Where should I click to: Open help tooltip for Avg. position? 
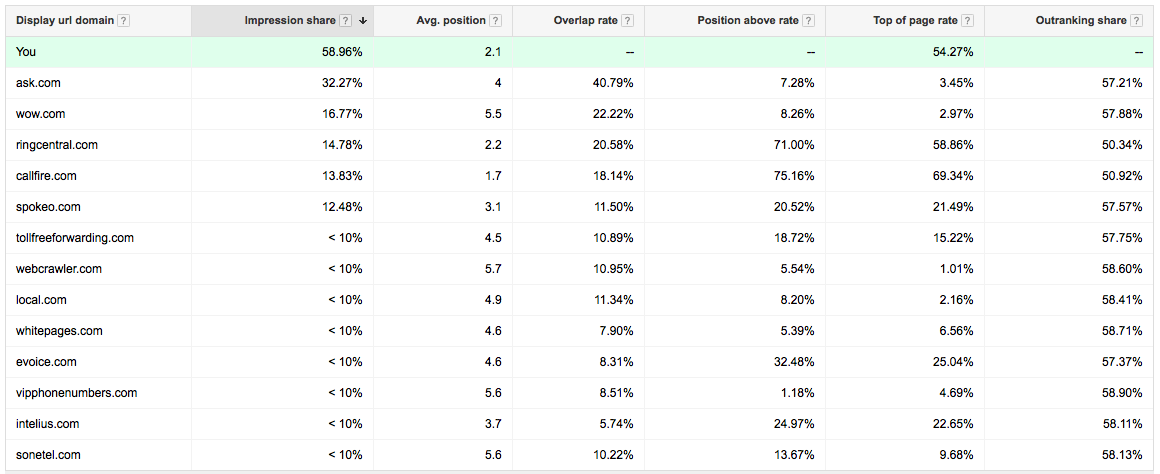coord(496,21)
